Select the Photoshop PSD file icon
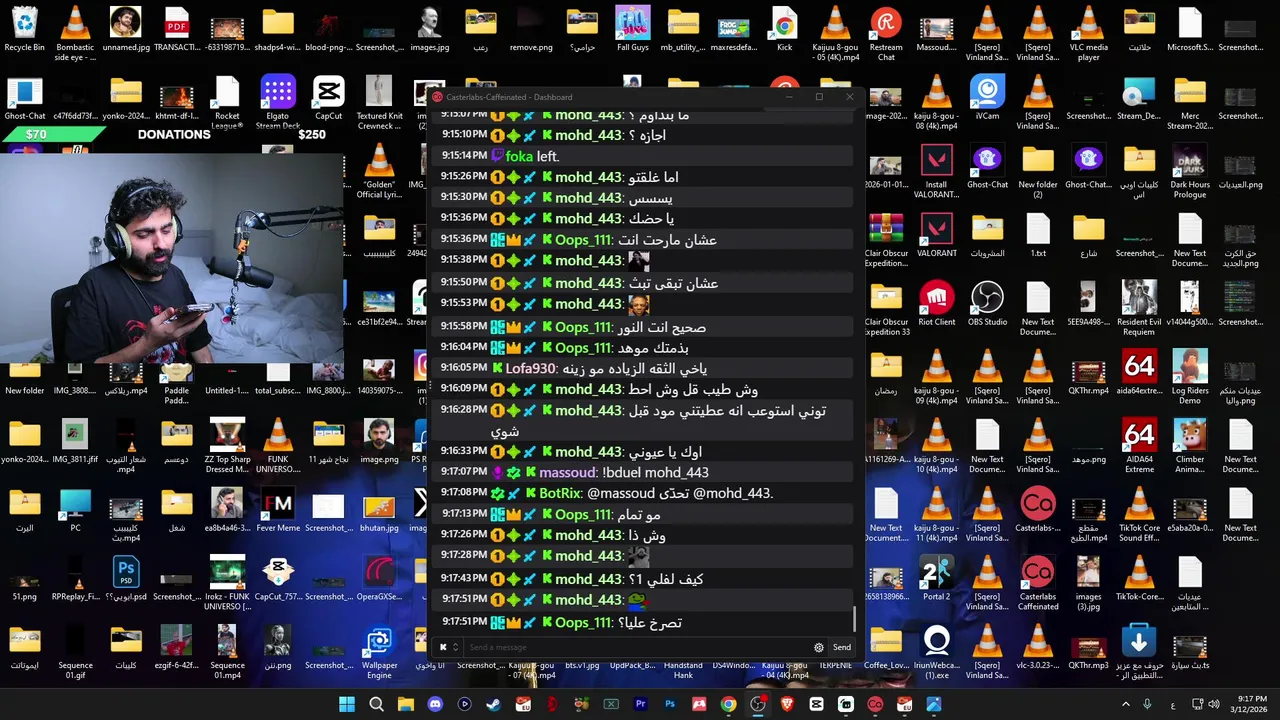The width and height of the screenshot is (1280, 720). pos(125,579)
